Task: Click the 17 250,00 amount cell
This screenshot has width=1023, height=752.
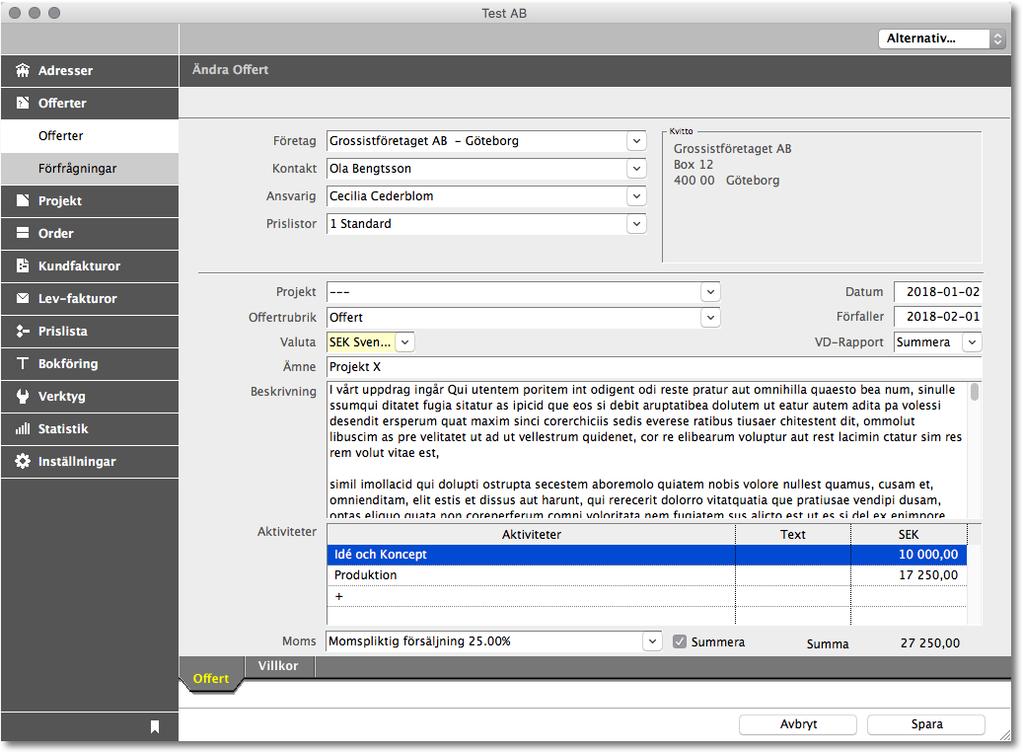Action: coord(909,575)
